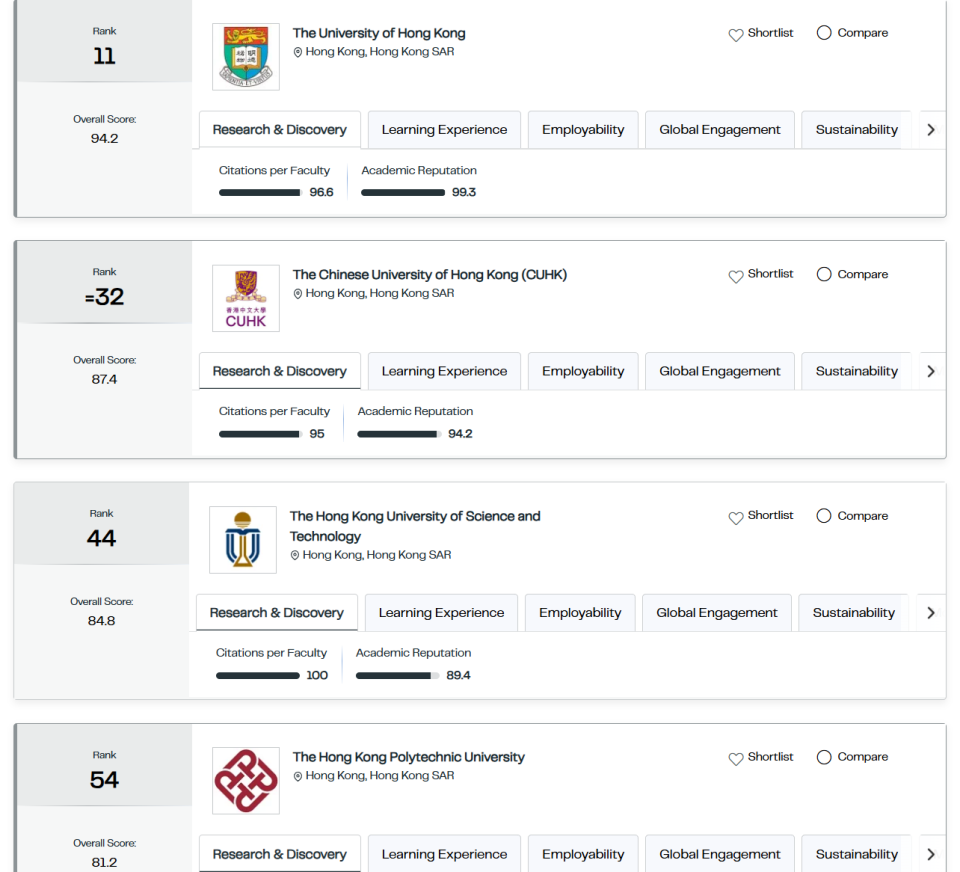960x872 pixels.
Task: Enable Compare for The University of Hong Kong
Action: click(824, 33)
